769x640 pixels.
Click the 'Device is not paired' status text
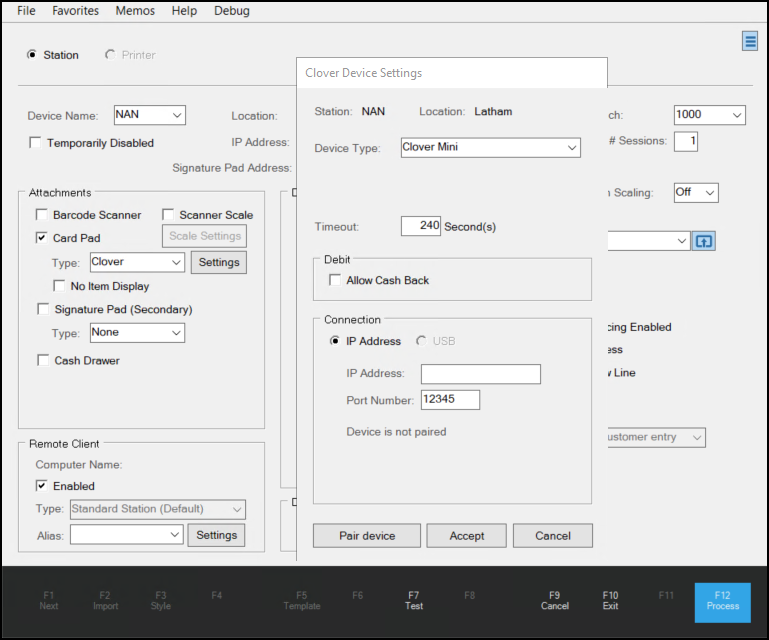pos(396,432)
